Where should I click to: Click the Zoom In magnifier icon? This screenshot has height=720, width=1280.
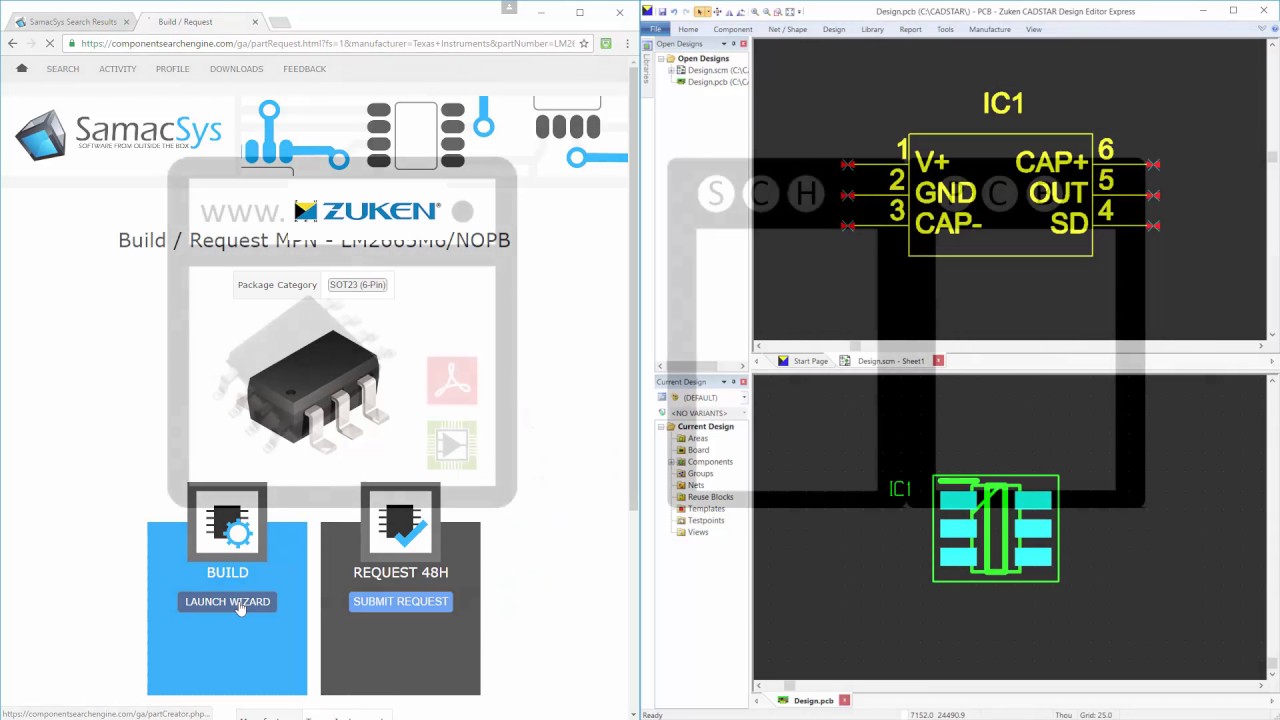click(755, 12)
